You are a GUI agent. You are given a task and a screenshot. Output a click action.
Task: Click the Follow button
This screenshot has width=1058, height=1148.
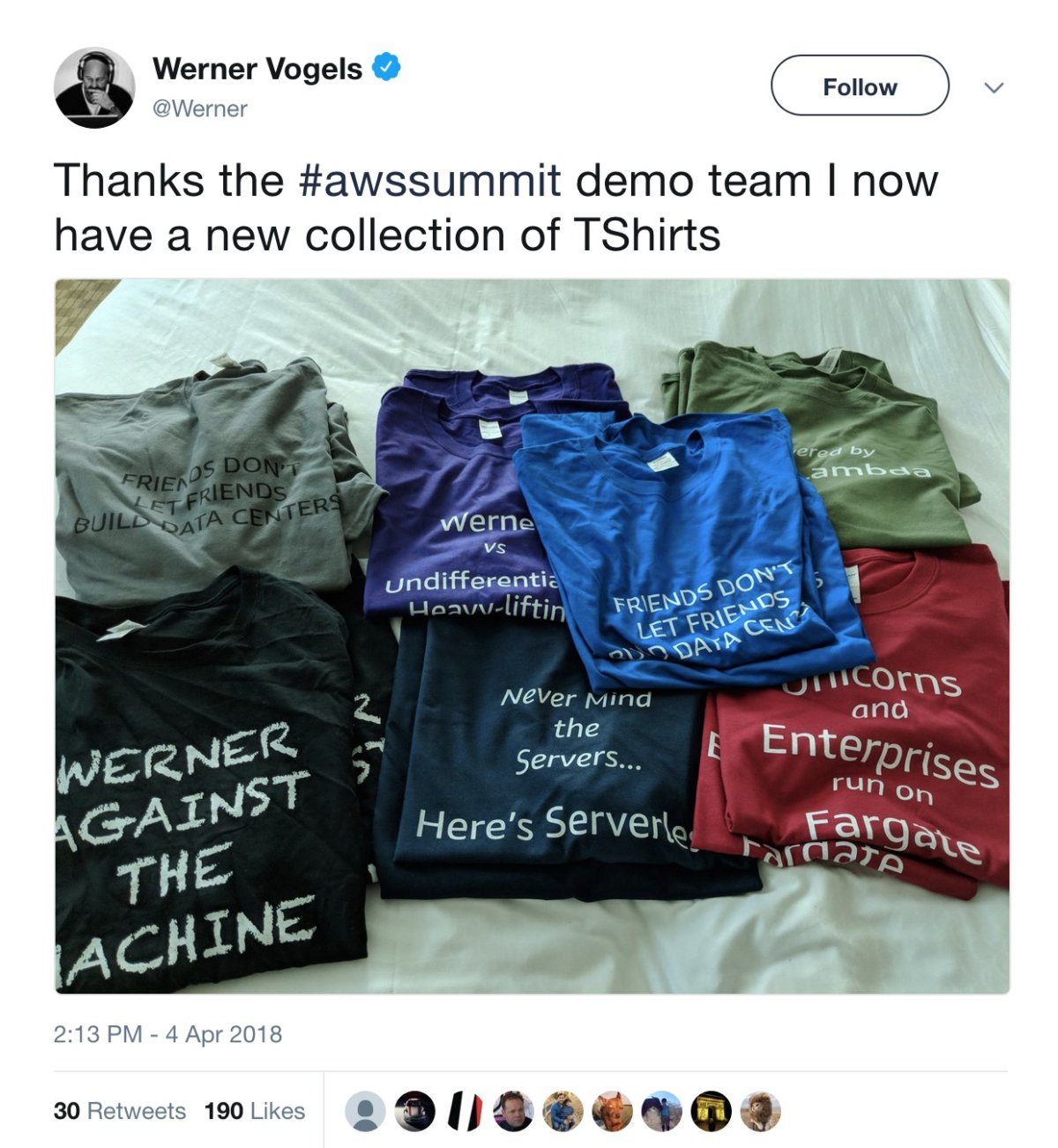point(860,86)
